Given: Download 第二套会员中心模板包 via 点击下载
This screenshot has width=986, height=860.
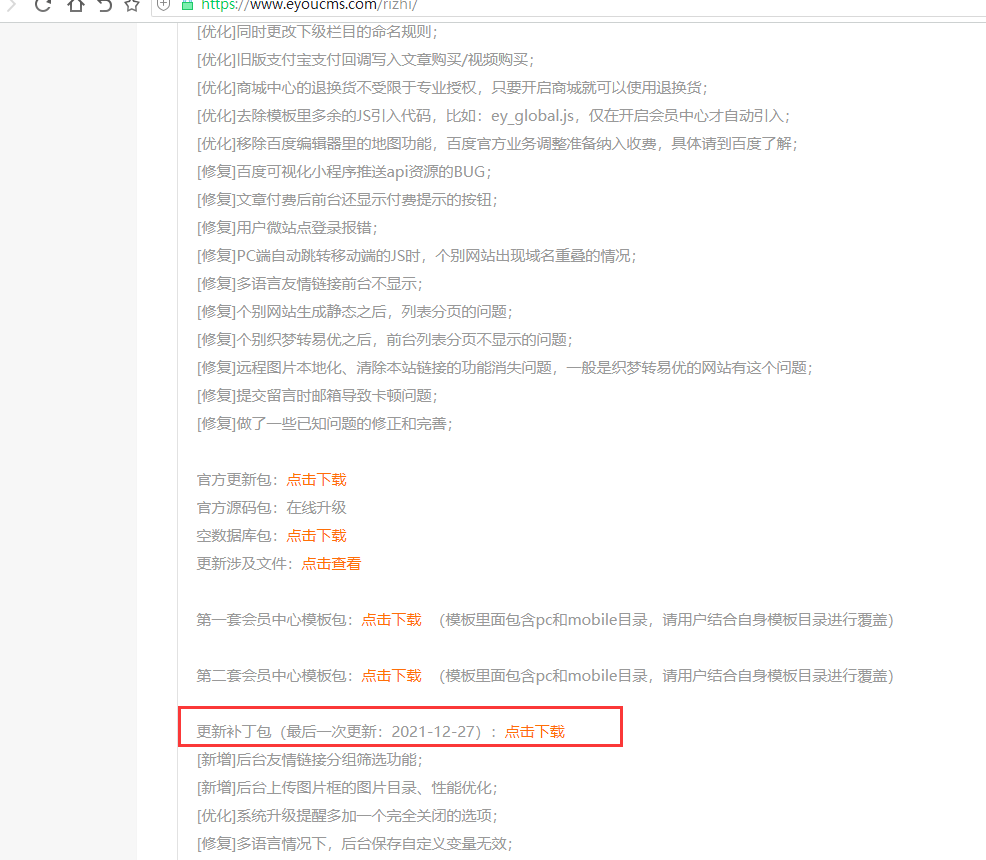Looking at the screenshot, I should (x=391, y=676).
